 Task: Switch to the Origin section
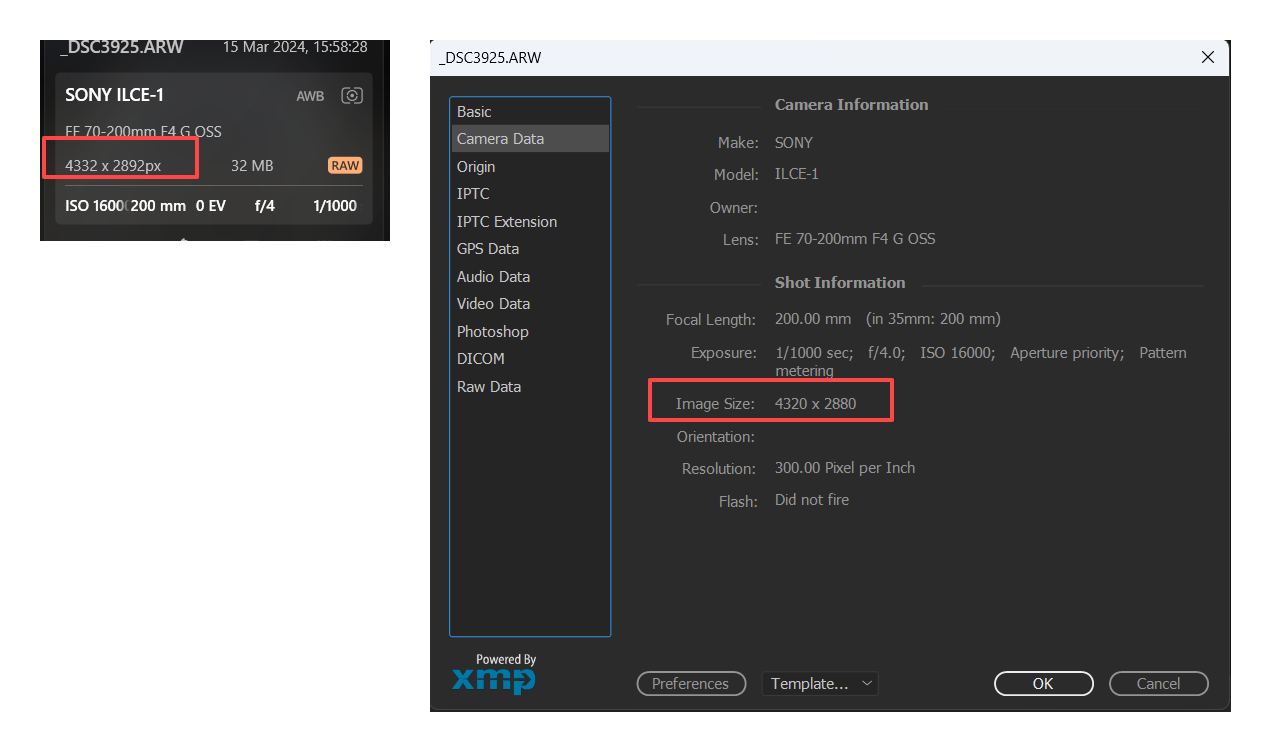pos(476,166)
